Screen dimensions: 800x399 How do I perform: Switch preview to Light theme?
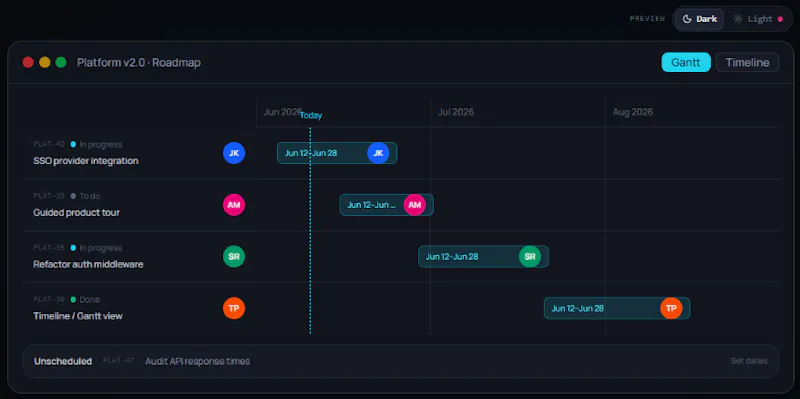point(758,19)
